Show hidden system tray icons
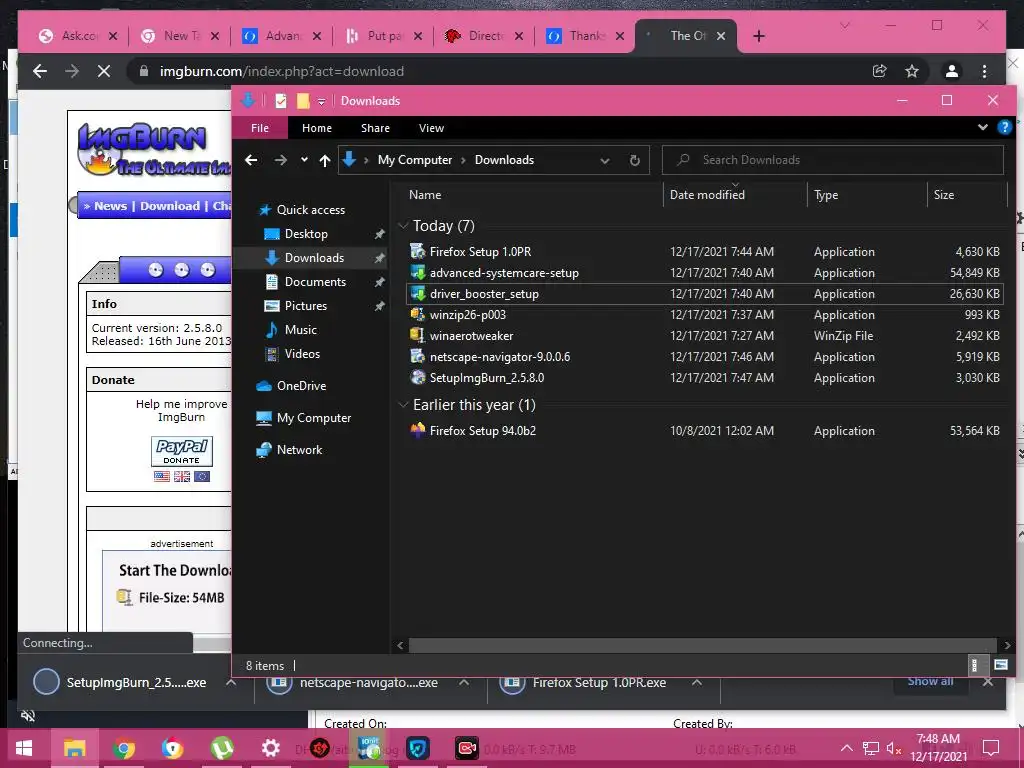This screenshot has width=1024, height=768. [846, 748]
